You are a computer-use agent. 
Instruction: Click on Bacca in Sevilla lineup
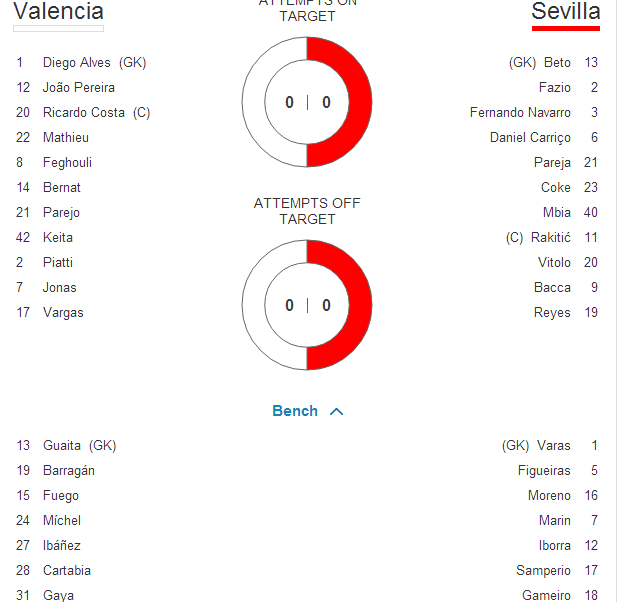[x=552, y=287]
